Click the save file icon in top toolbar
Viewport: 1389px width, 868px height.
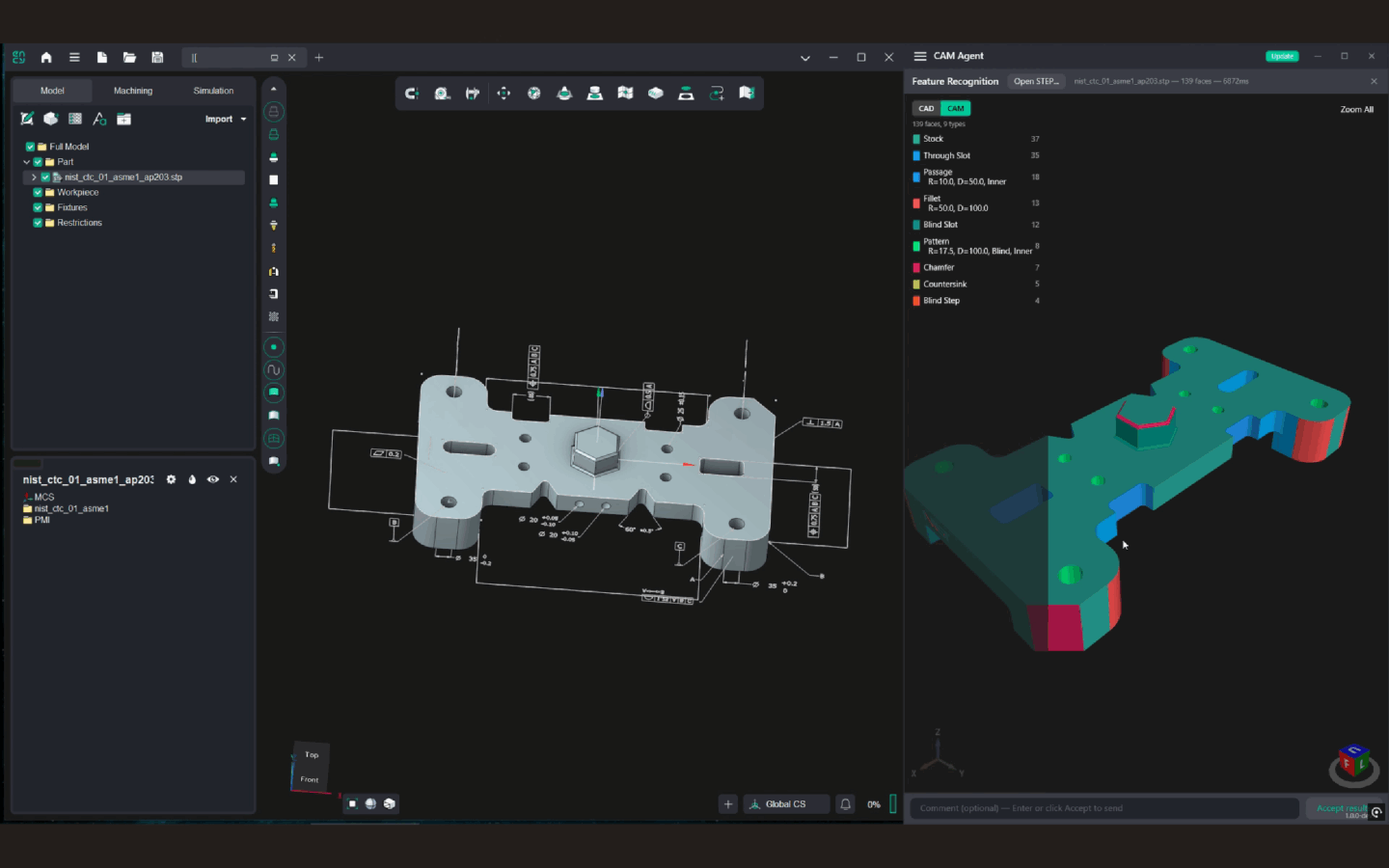click(x=157, y=58)
